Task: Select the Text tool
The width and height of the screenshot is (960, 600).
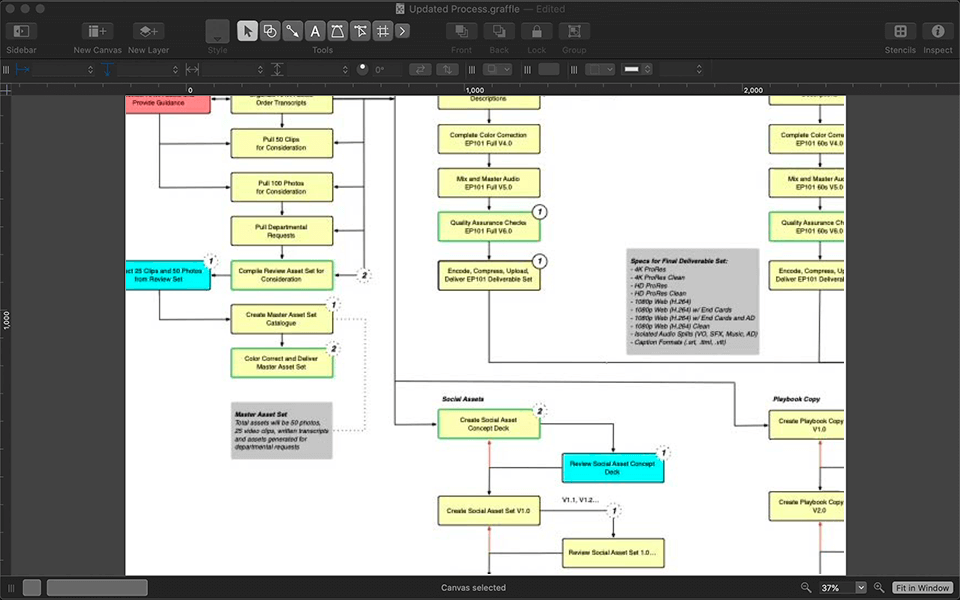Action: pyautogui.click(x=316, y=31)
